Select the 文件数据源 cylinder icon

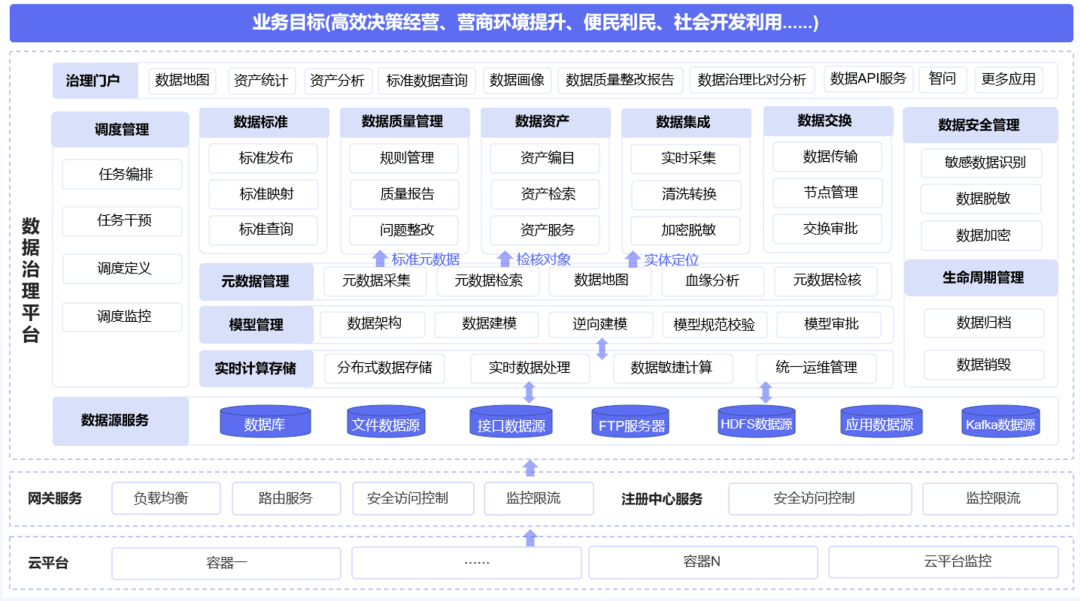coord(386,421)
